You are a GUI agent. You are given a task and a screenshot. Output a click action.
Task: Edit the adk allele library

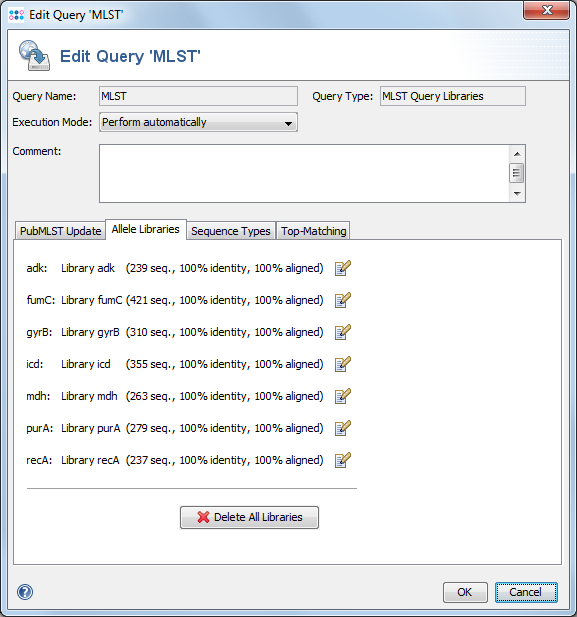point(342,268)
